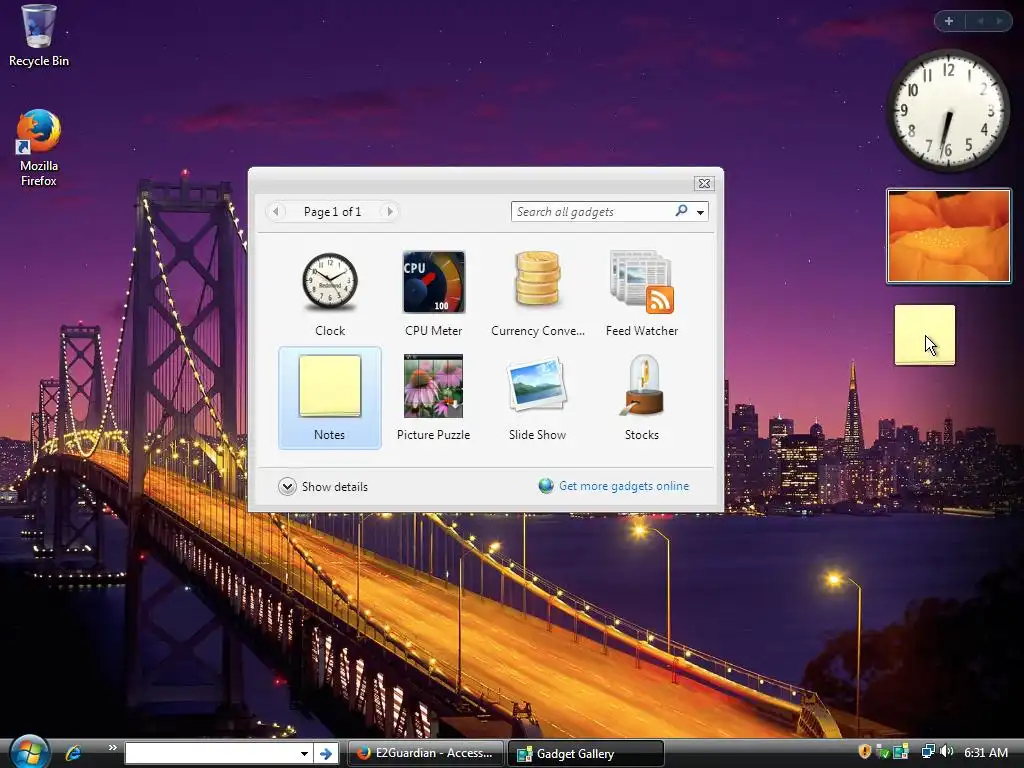Select the Clock gadget icon
This screenshot has width=1024, height=768.
click(x=330, y=282)
